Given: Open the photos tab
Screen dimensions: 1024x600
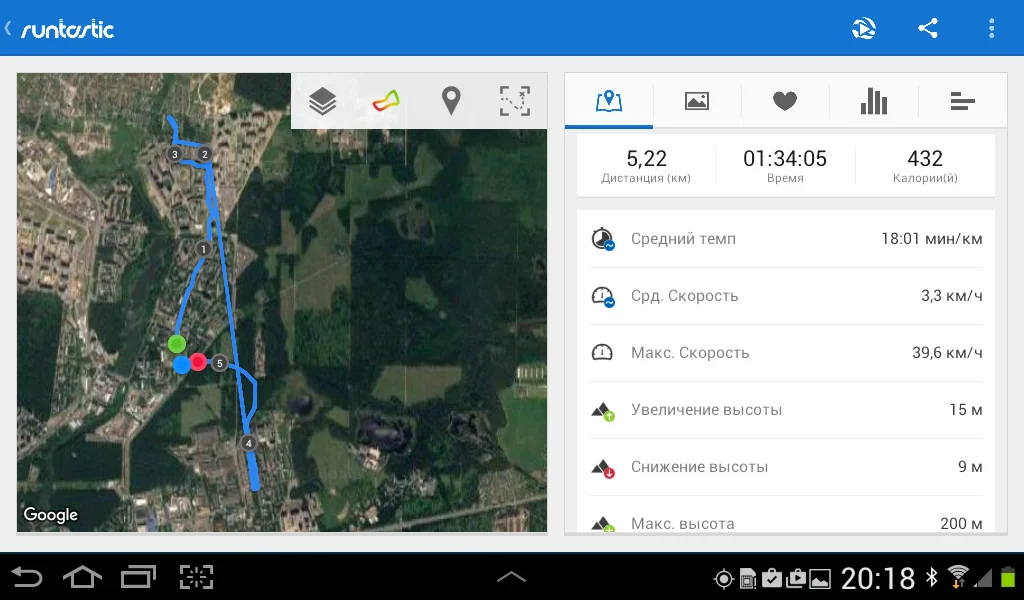Looking at the screenshot, I should pos(697,101).
